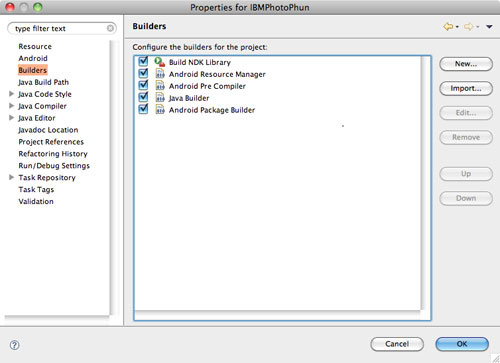This screenshot has height=363, width=500.
Task: Uncheck the Android Resource Manager checkbox
Action: point(143,73)
